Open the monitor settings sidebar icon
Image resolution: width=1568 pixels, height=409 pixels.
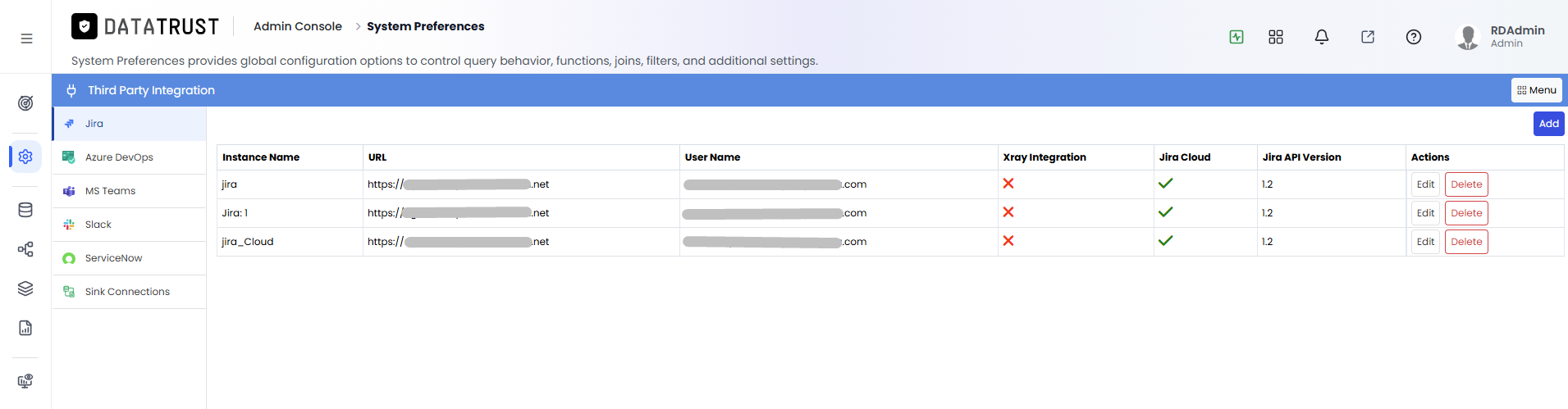25,381
